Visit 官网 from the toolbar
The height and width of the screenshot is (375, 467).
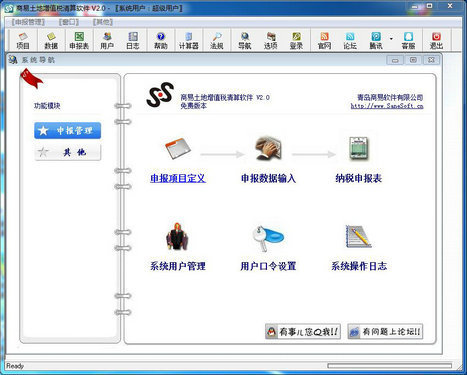[324, 41]
